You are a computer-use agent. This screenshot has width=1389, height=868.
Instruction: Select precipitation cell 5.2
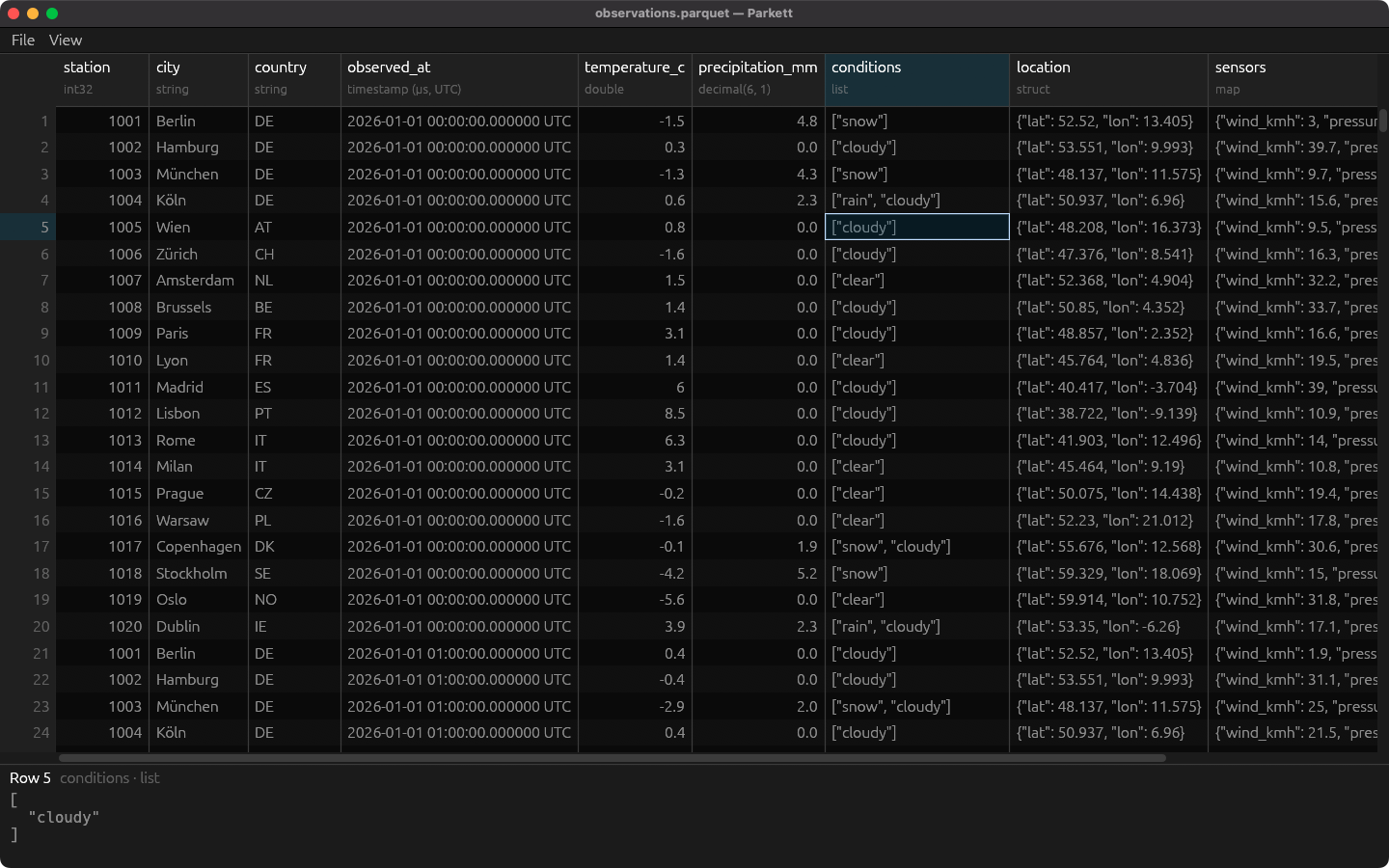758,574
